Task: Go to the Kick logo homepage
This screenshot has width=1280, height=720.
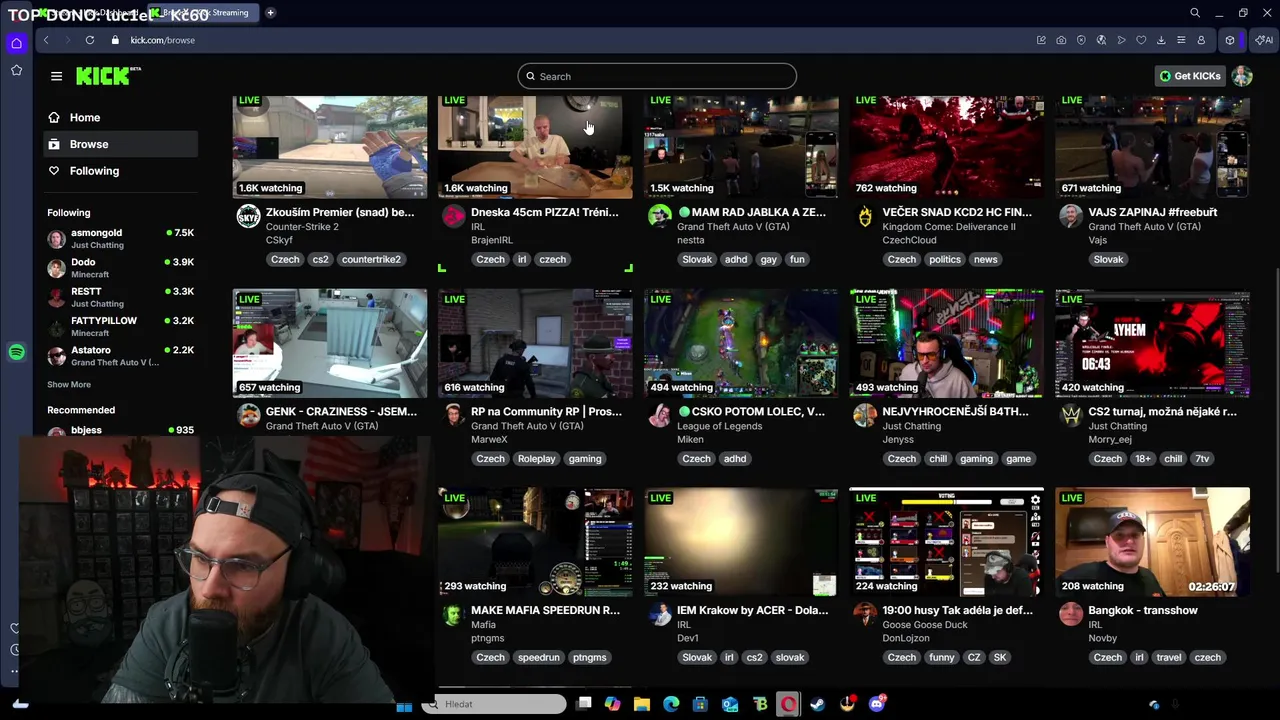Action: pos(108,76)
